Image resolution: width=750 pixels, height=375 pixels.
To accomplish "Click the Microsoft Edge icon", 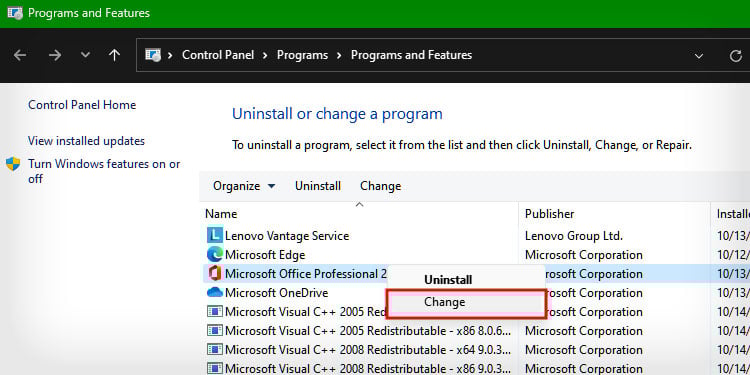I will (x=215, y=254).
